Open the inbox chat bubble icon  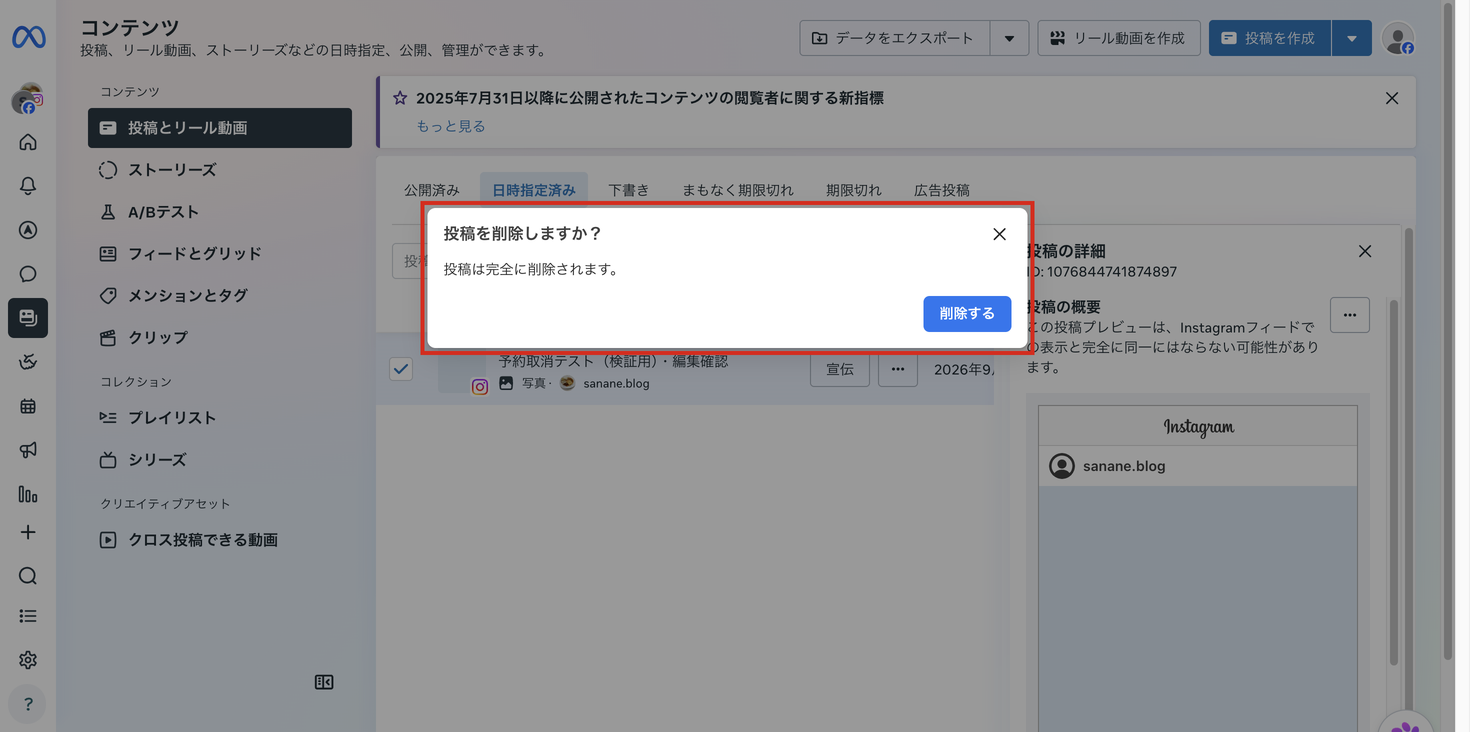(x=28, y=274)
